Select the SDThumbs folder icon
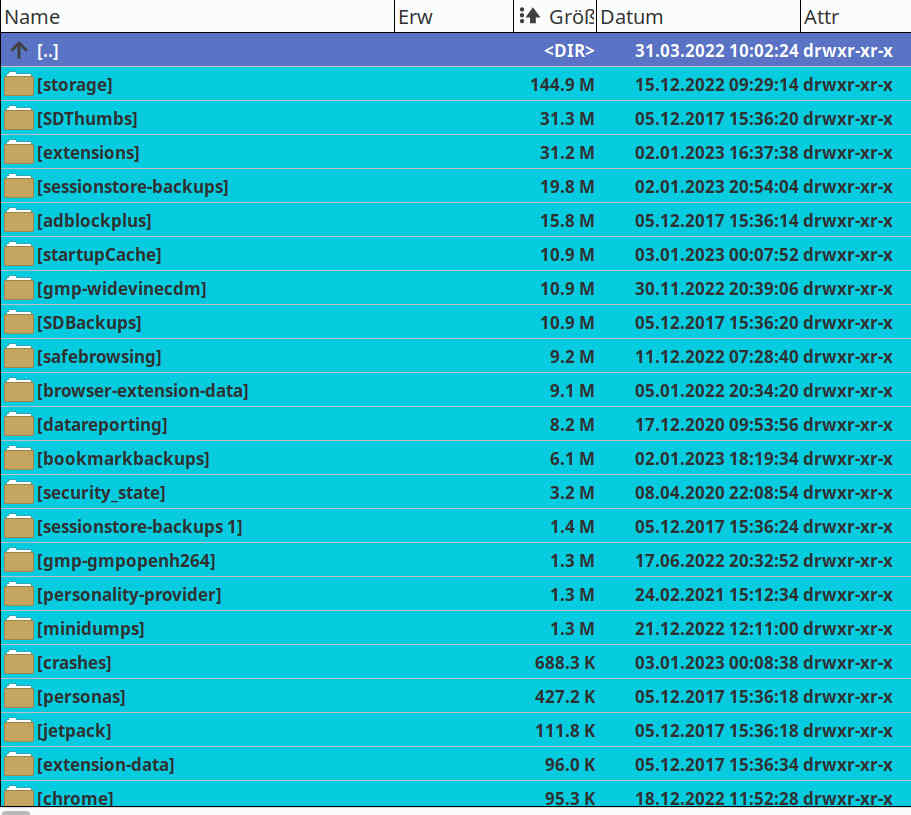The height and width of the screenshot is (815, 911). tap(18, 119)
